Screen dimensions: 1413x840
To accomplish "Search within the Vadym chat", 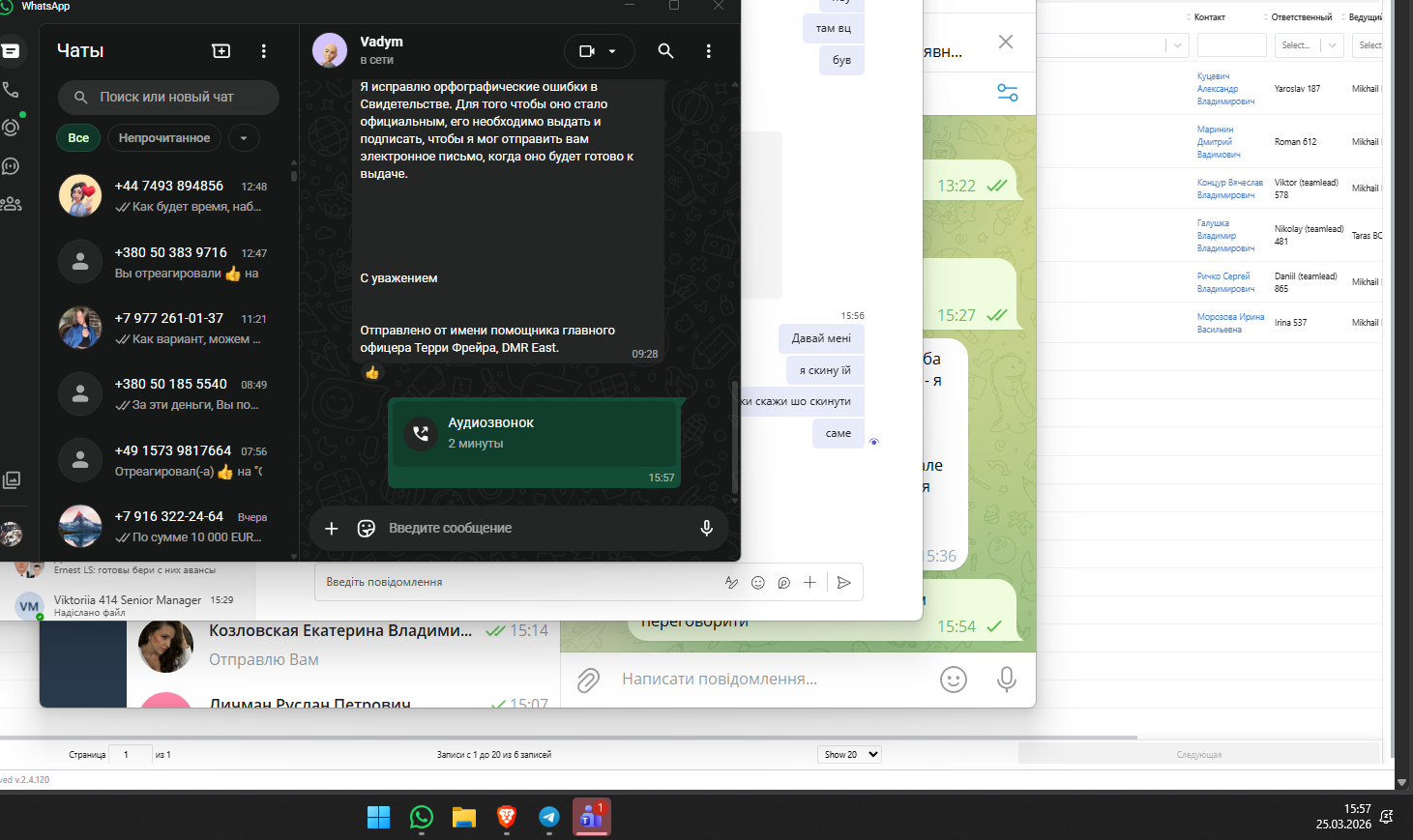I will point(666,51).
